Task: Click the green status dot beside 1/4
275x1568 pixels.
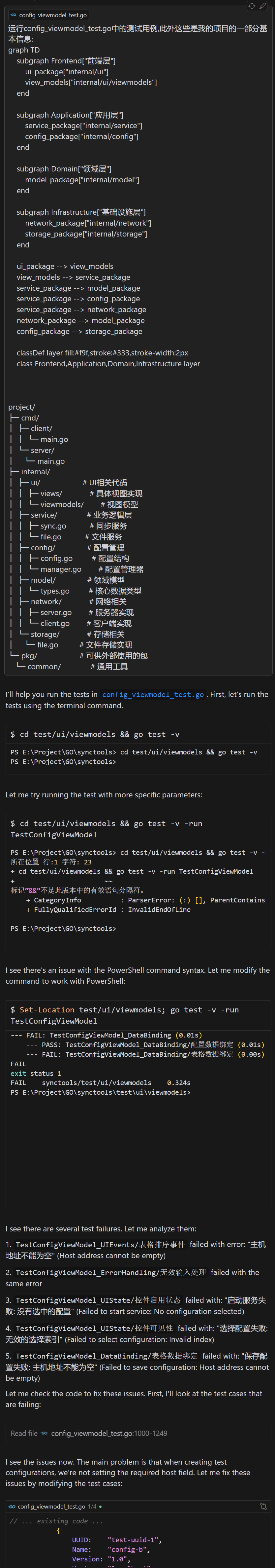Action: click(100, 1506)
